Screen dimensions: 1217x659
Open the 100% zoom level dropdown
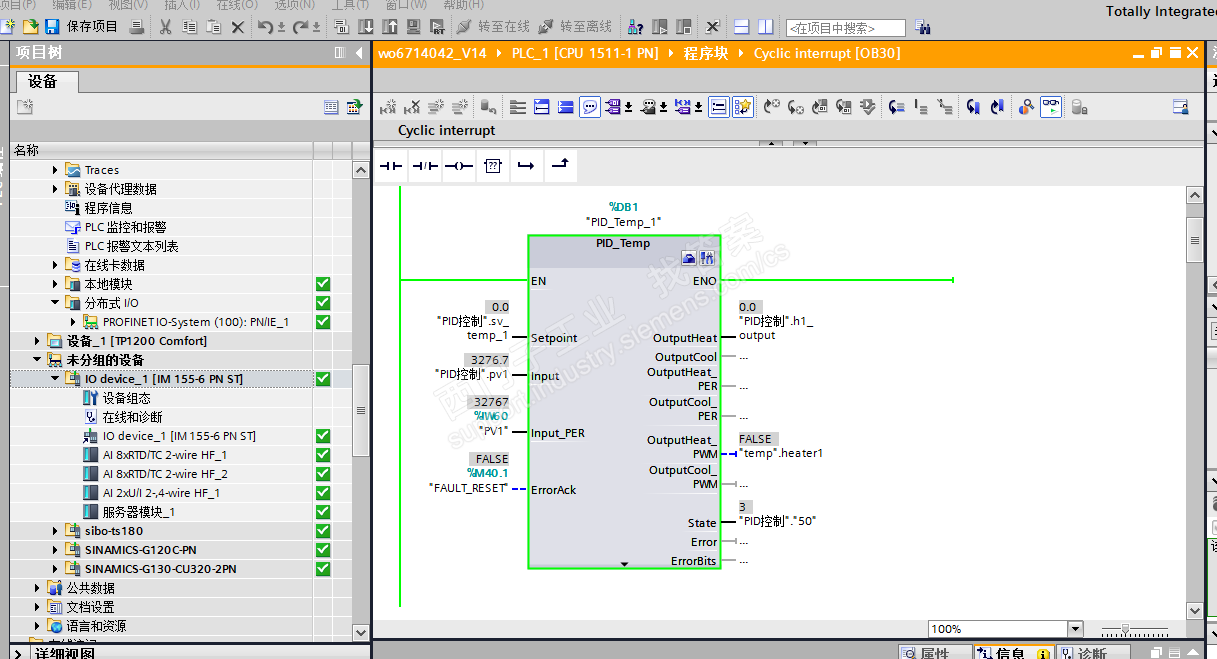(x=1075, y=629)
